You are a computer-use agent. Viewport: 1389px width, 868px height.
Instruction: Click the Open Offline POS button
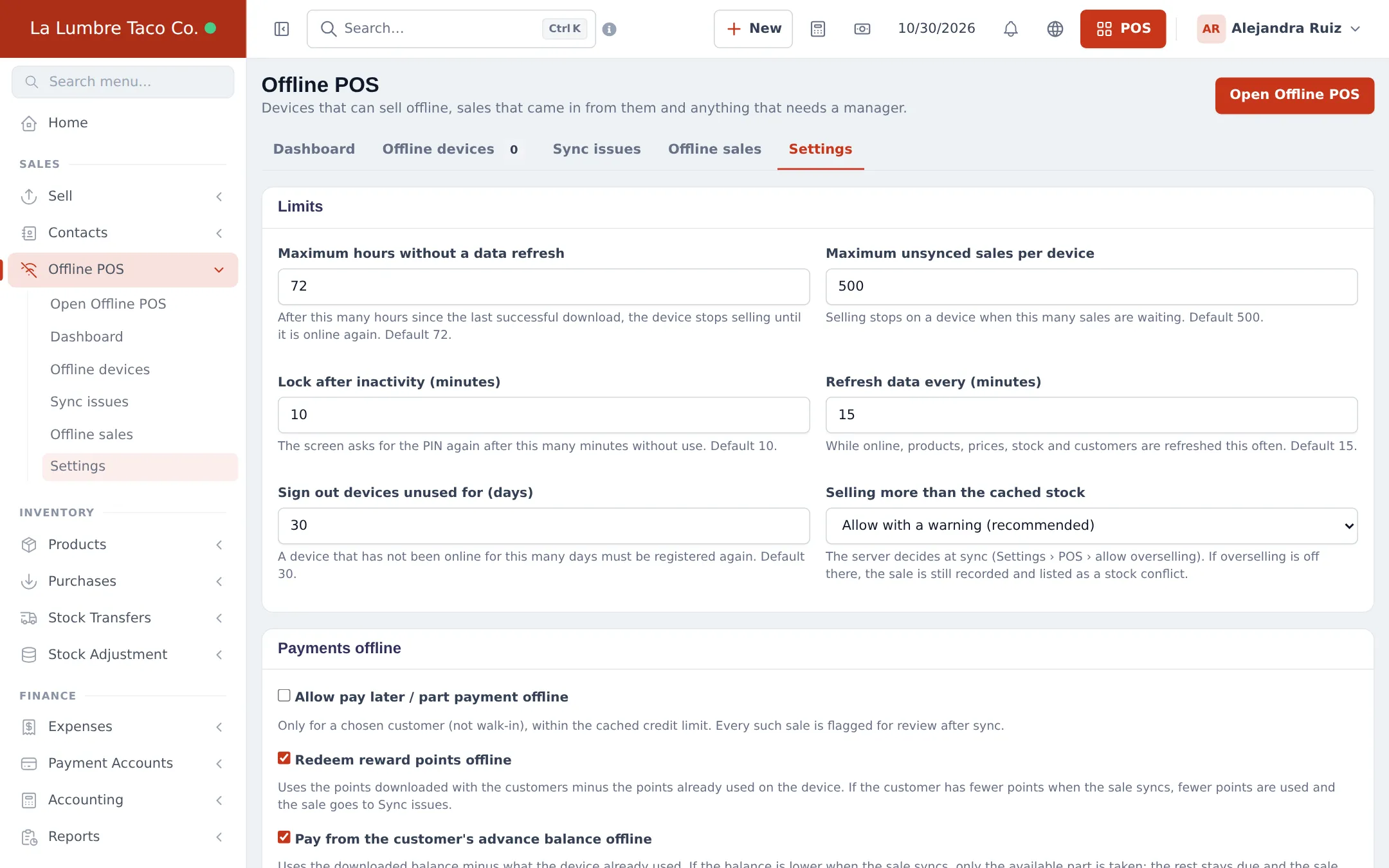1294,95
